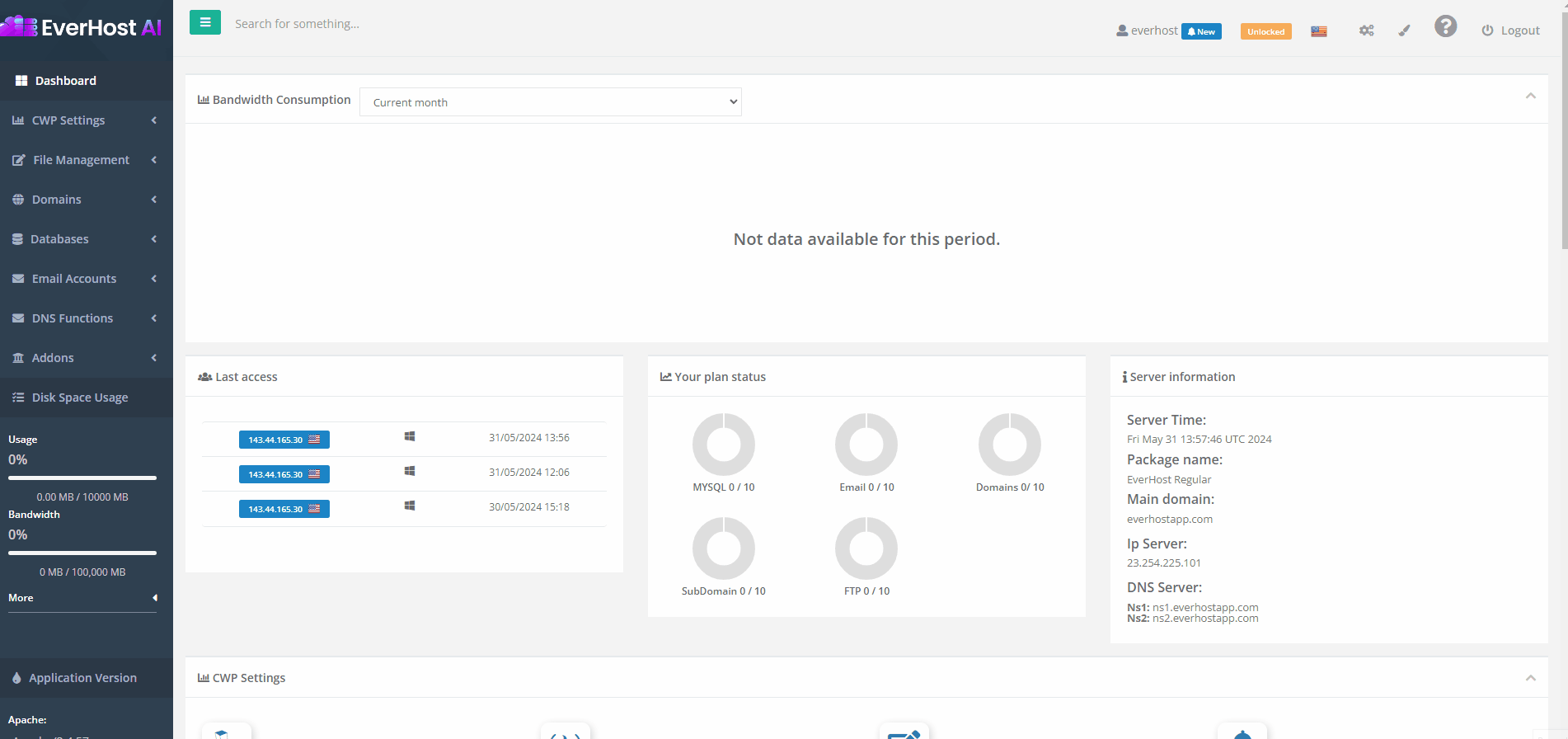Image resolution: width=1568 pixels, height=739 pixels.
Task: Open the Dashboard menu item
Action: [x=87, y=81]
